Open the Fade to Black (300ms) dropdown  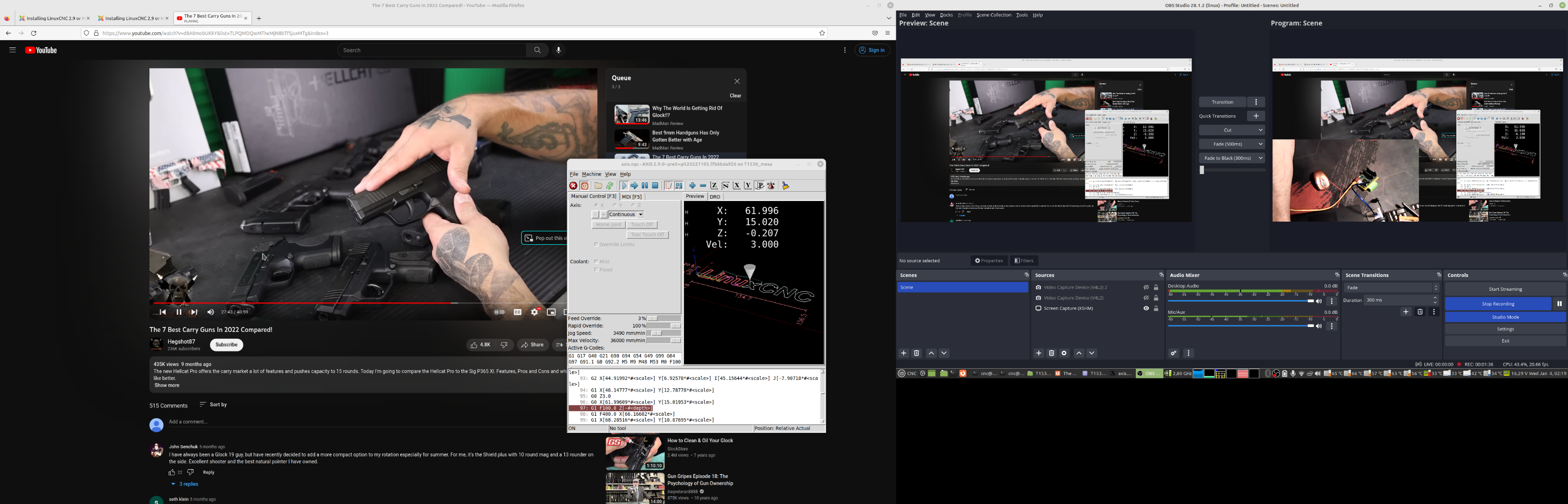click(x=1232, y=158)
